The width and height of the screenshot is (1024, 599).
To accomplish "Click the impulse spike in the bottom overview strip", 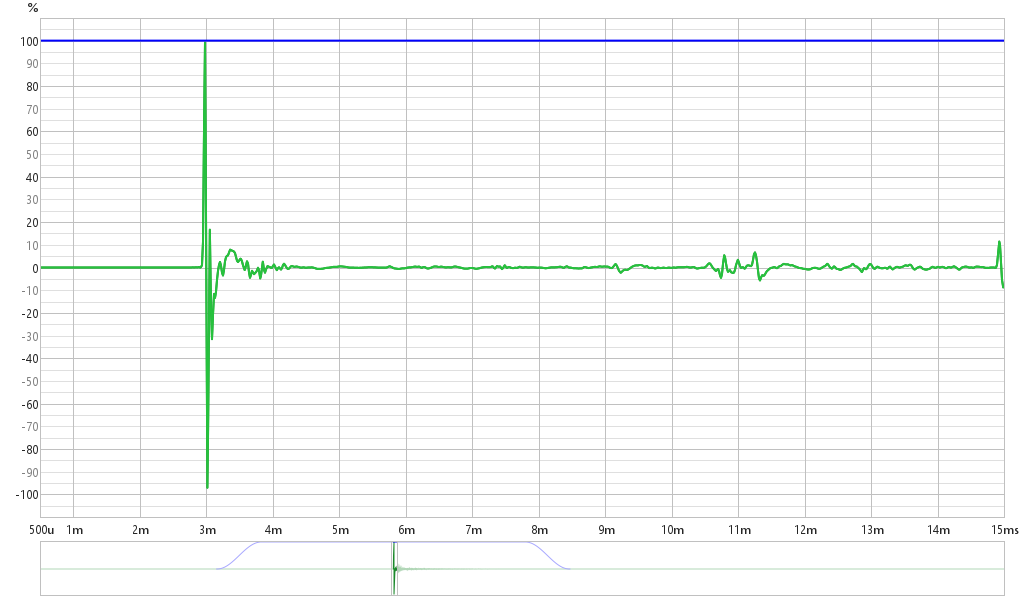I will [x=395, y=568].
